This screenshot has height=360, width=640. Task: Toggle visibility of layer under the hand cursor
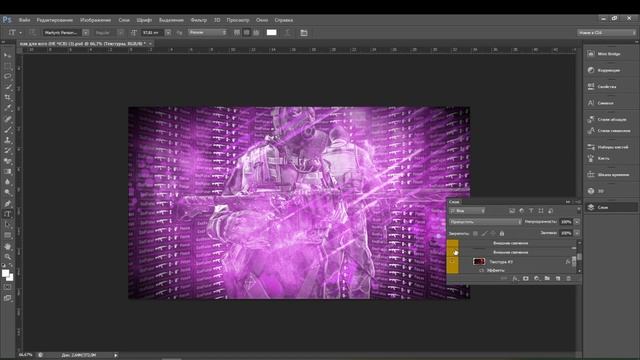coord(453,252)
